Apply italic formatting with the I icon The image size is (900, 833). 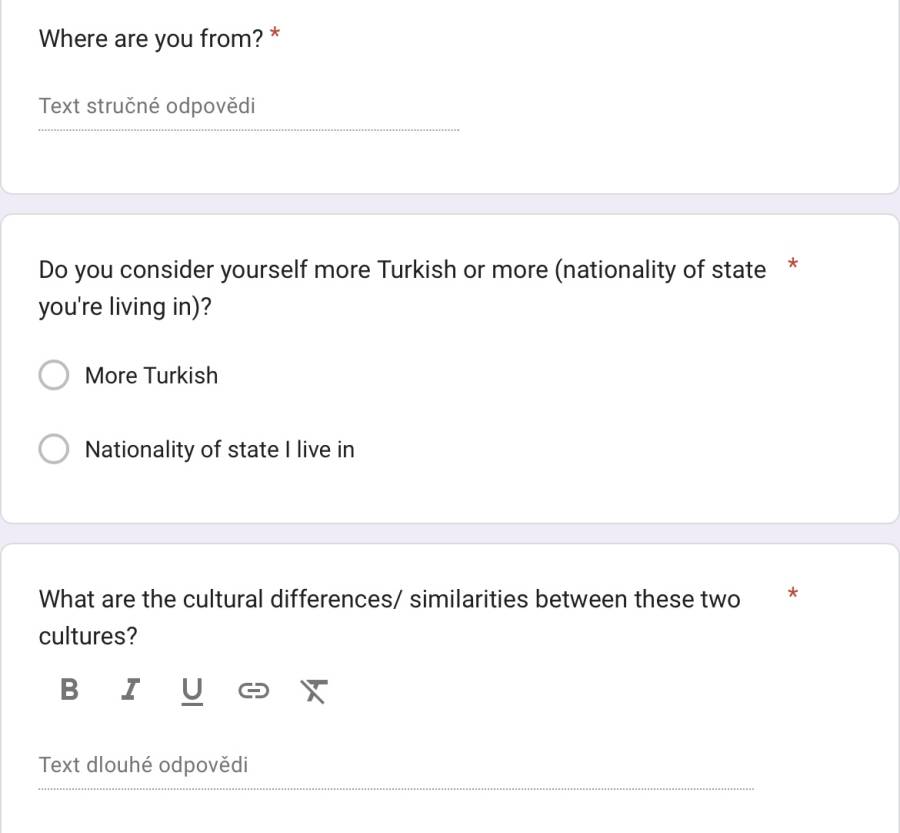131,689
